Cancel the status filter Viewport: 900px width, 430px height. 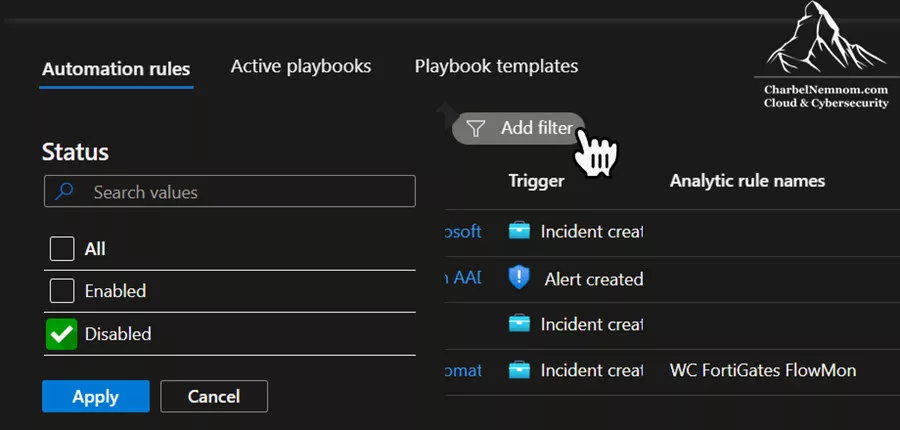[214, 396]
